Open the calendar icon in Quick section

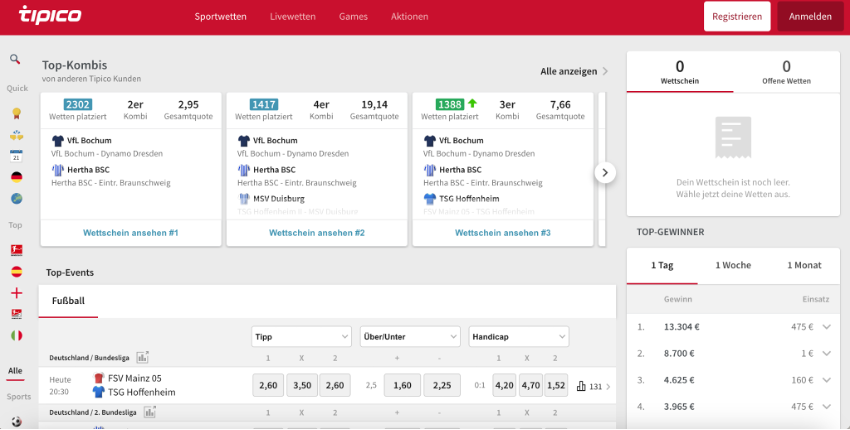click(x=16, y=156)
